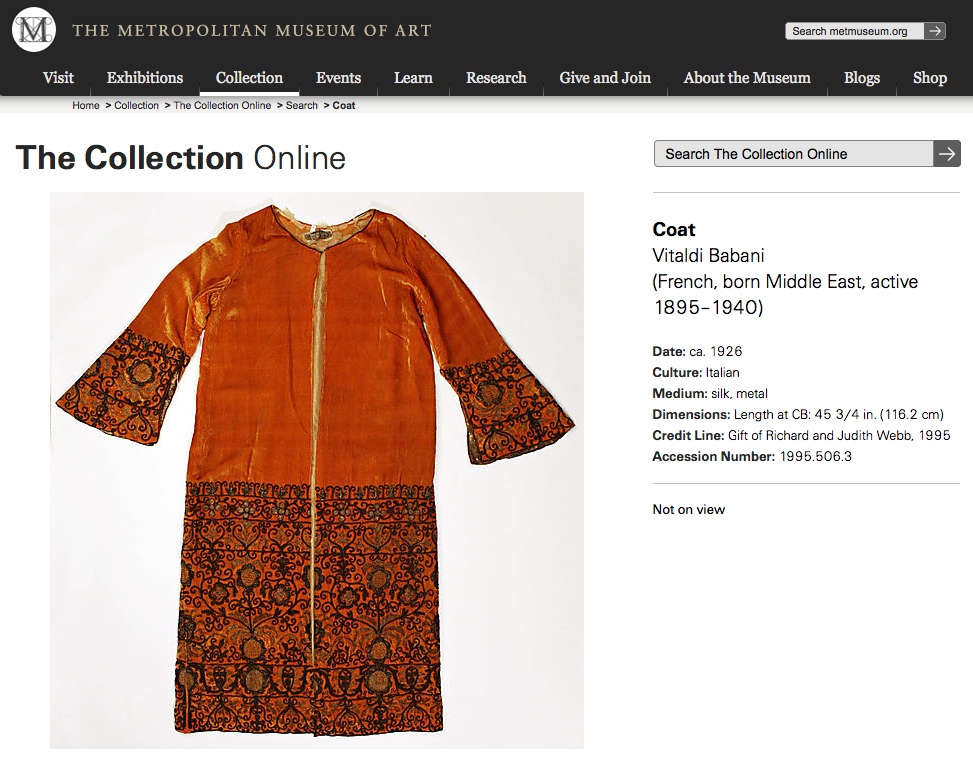
Task: Open The Collection Online breadcrumb
Action: [222, 105]
